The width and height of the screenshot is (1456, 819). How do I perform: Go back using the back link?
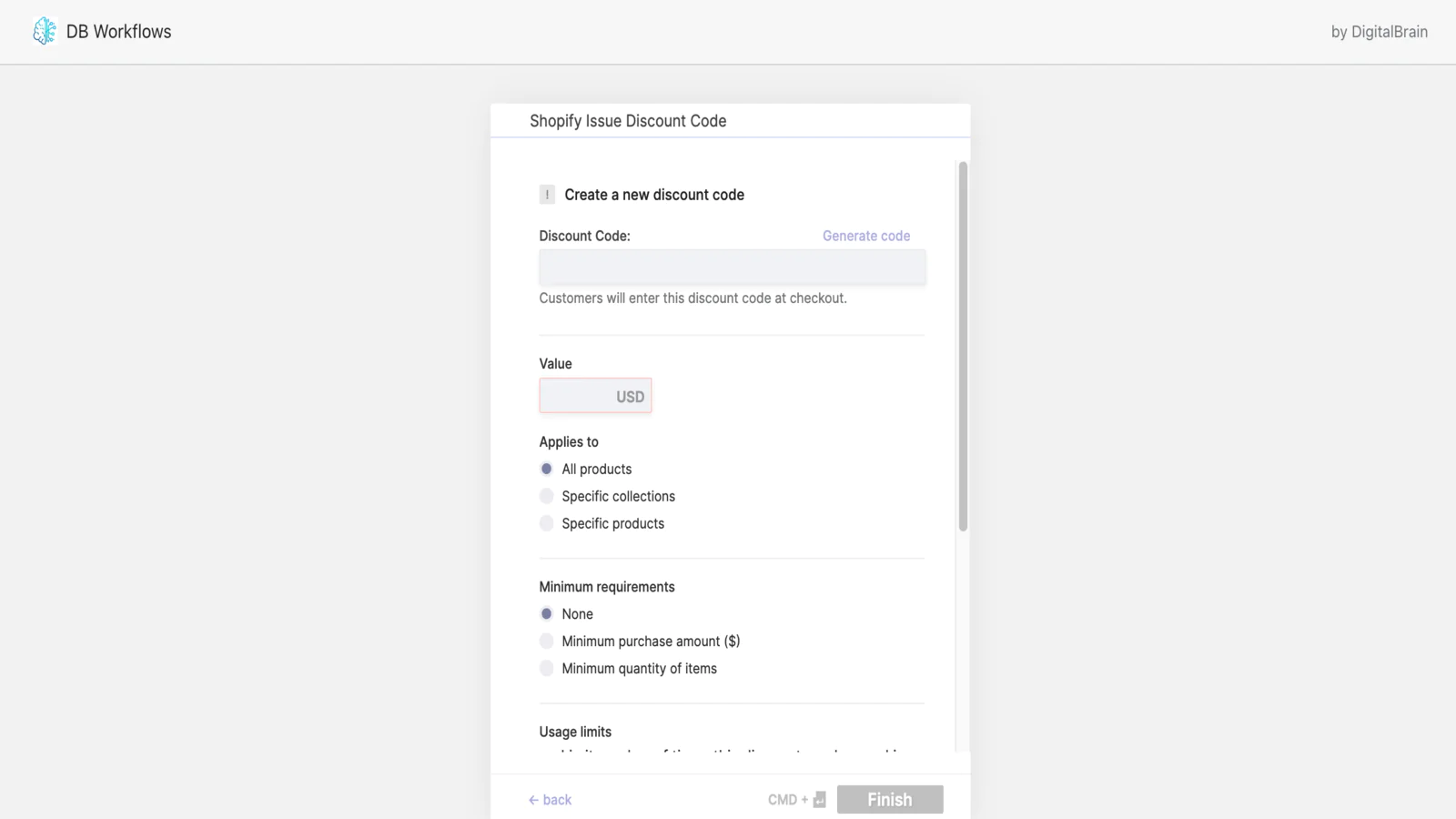click(551, 800)
